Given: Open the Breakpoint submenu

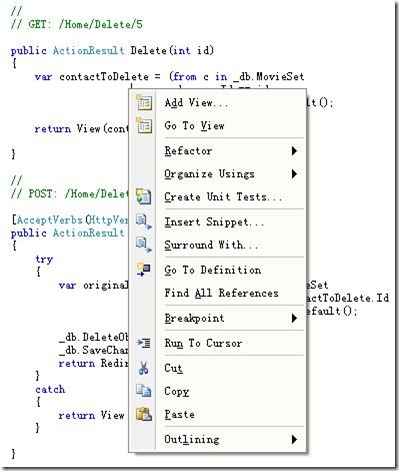Looking at the screenshot, I should click(218, 318).
